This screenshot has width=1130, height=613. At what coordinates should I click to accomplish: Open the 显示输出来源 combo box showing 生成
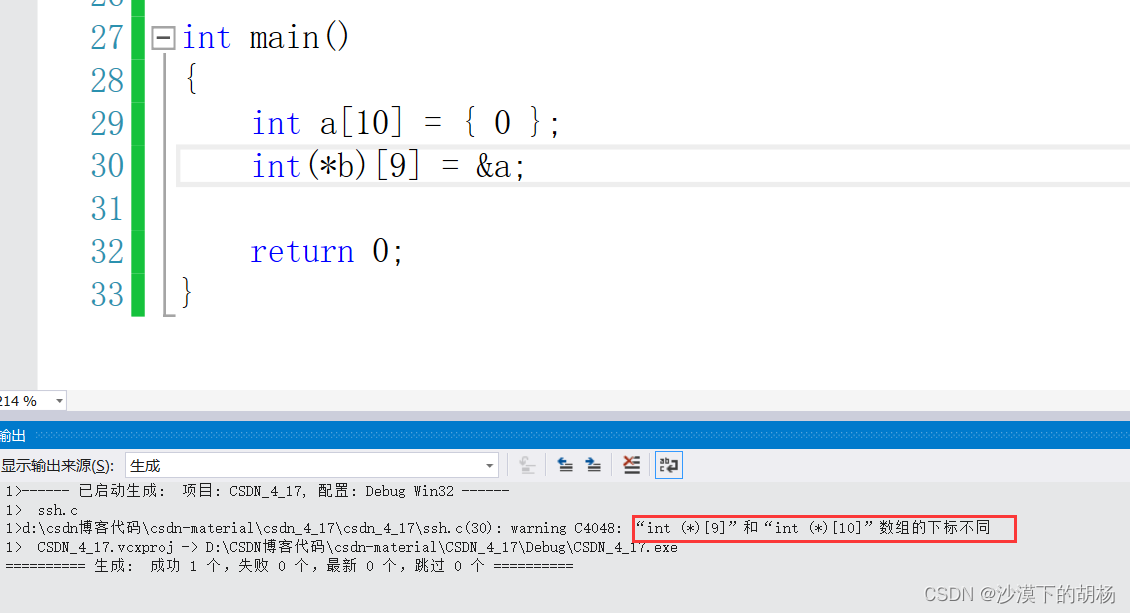pos(311,465)
